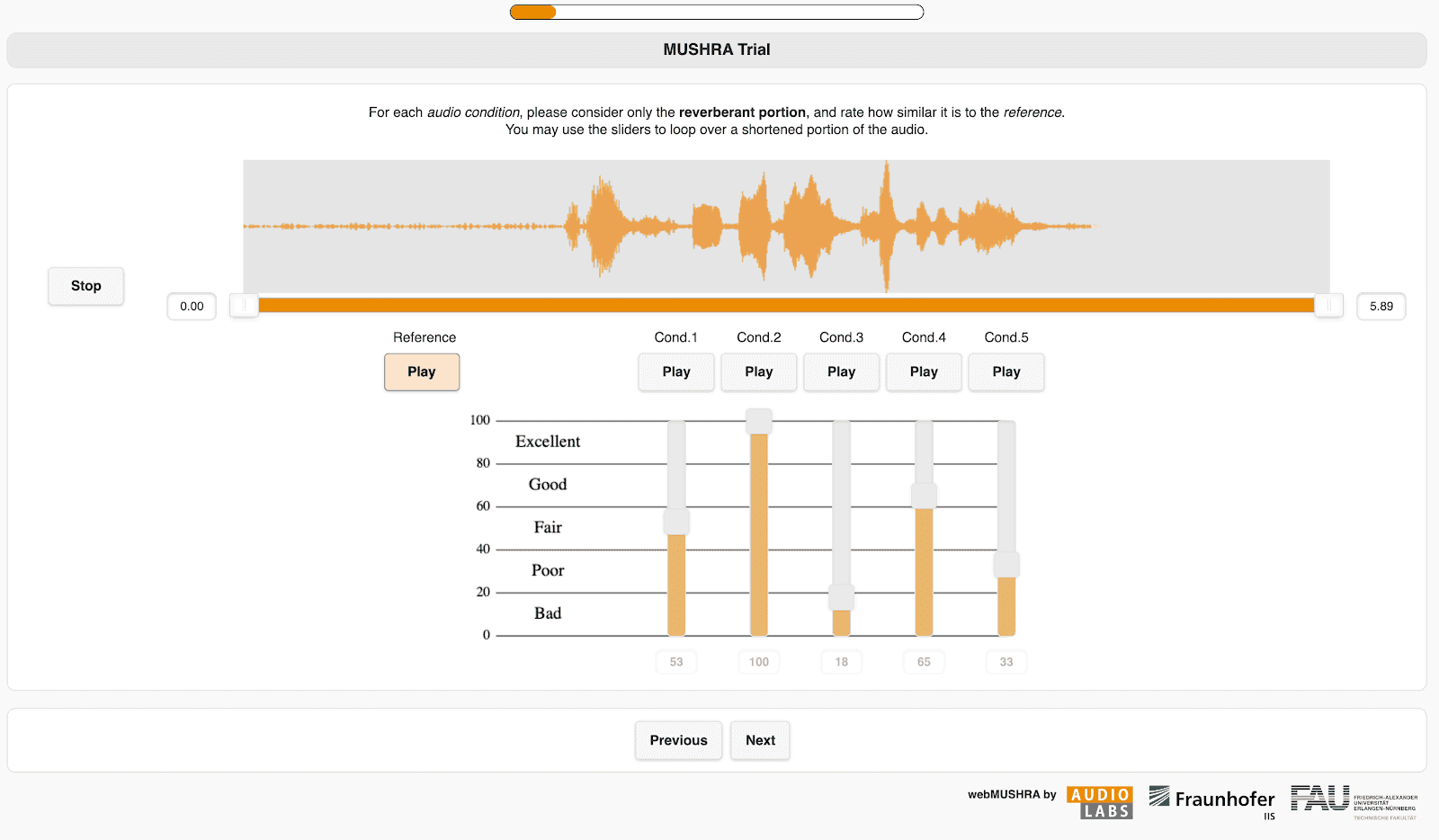Click the Cond.3 score box showing 18
The image size is (1439, 840).
[x=842, y=662]
